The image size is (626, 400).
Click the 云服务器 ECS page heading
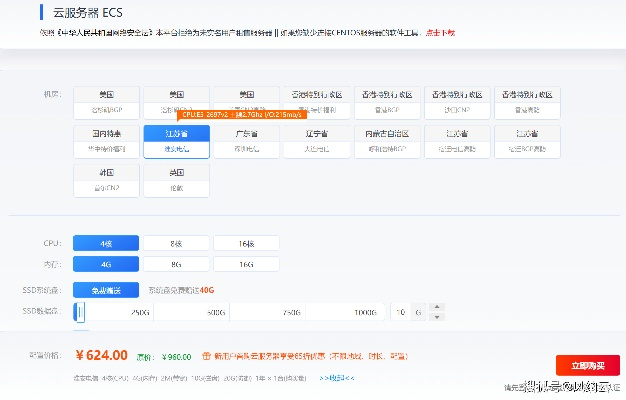click(88, 13)
